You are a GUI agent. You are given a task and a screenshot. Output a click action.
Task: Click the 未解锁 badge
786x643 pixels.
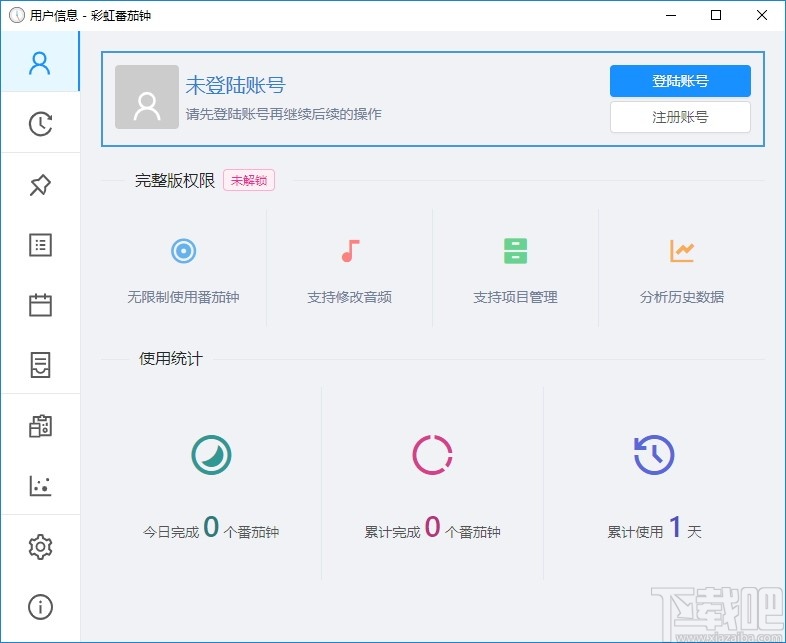[249, 180]
